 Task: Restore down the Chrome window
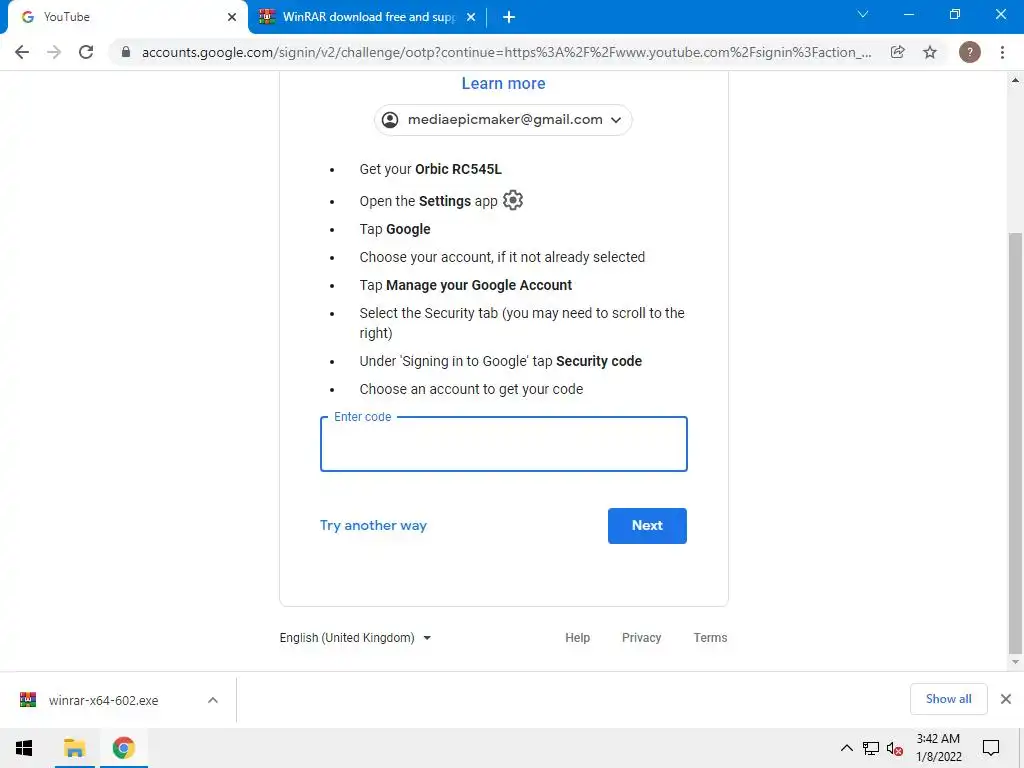(955, 14)
